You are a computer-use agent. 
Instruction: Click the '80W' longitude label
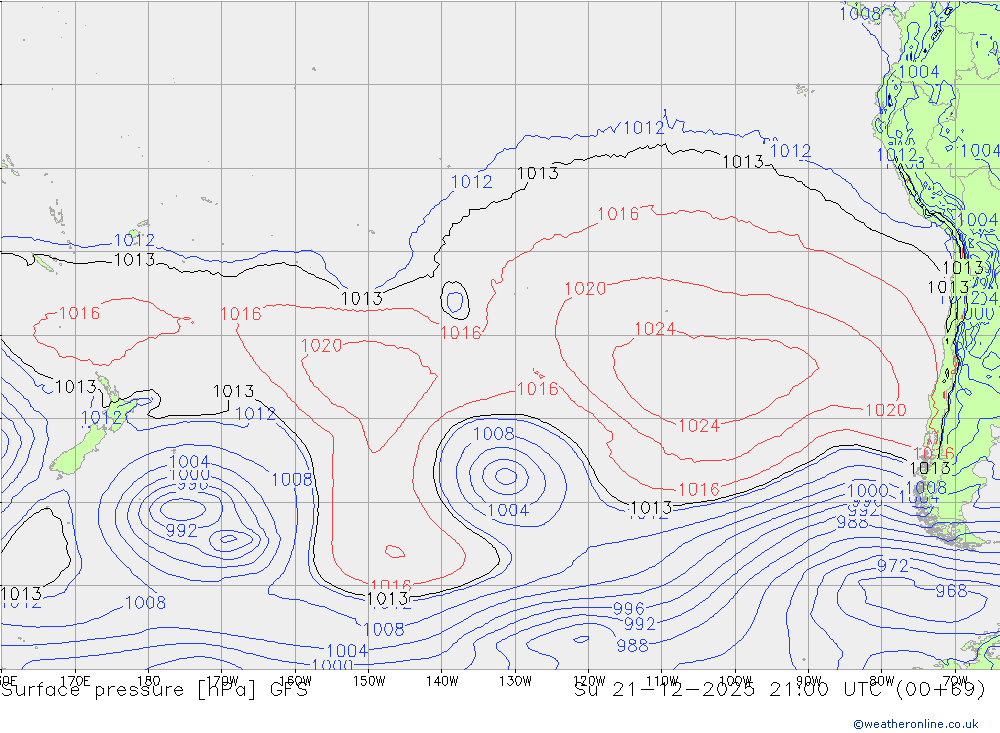[x=882, y=681]
